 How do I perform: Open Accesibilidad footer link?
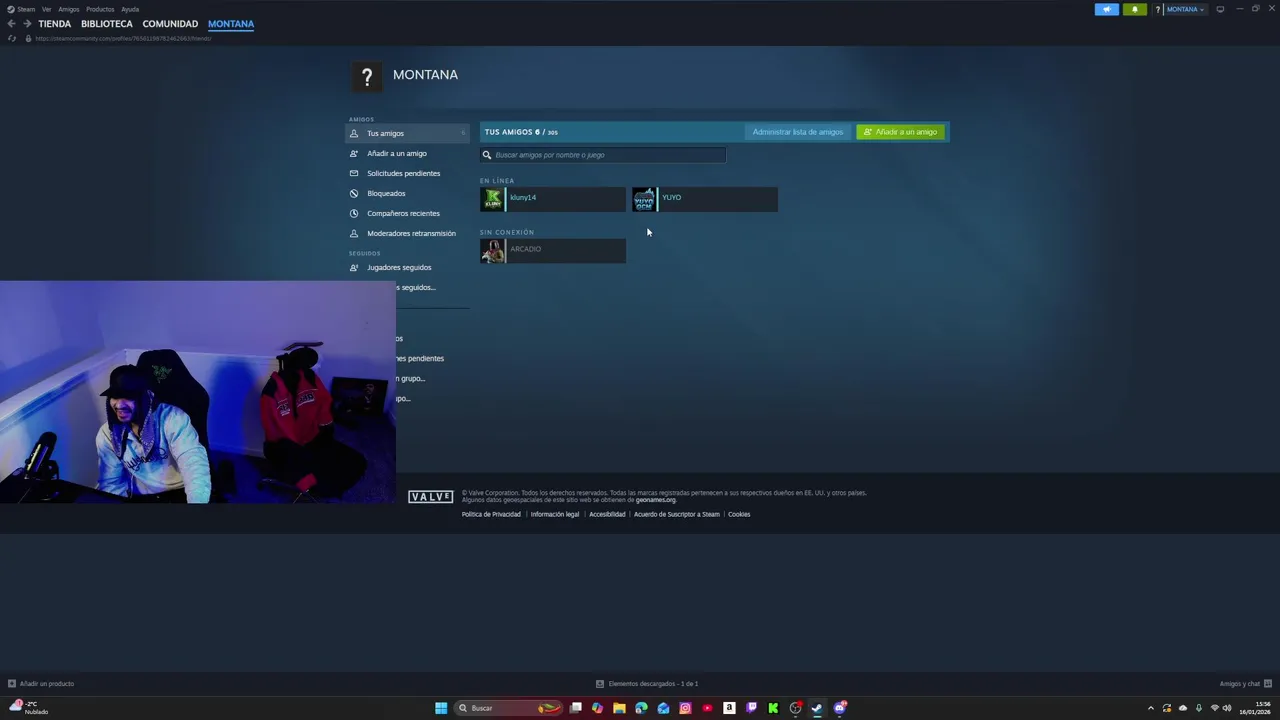click(x=607, y=514)
